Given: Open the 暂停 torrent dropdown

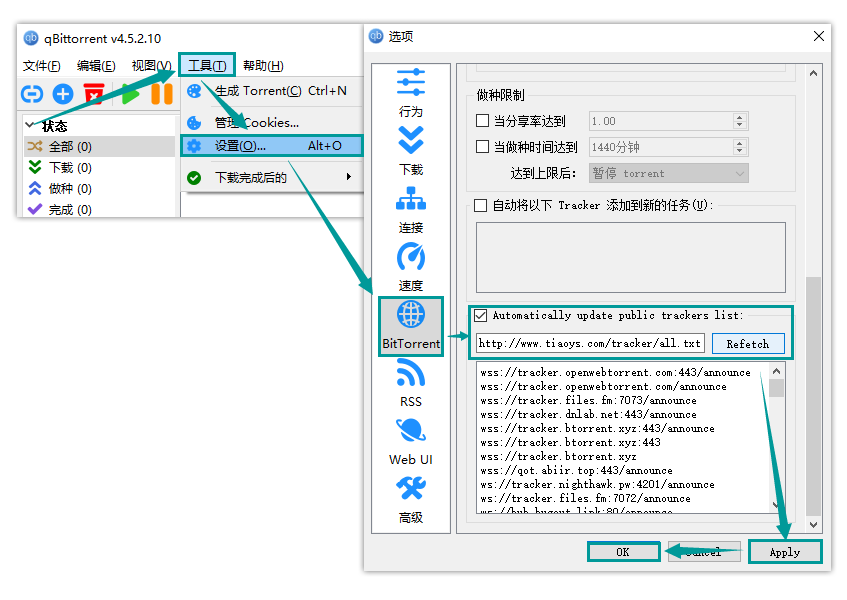Looking at the screenshot, I should pos(668,173).
